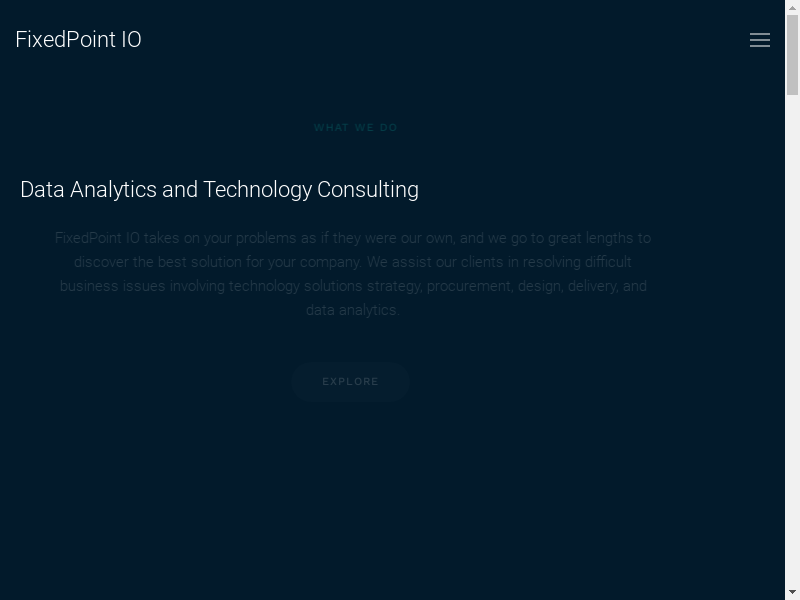
Task: Click the scrollbar down arrow
Action: click(x=792, y=593)
